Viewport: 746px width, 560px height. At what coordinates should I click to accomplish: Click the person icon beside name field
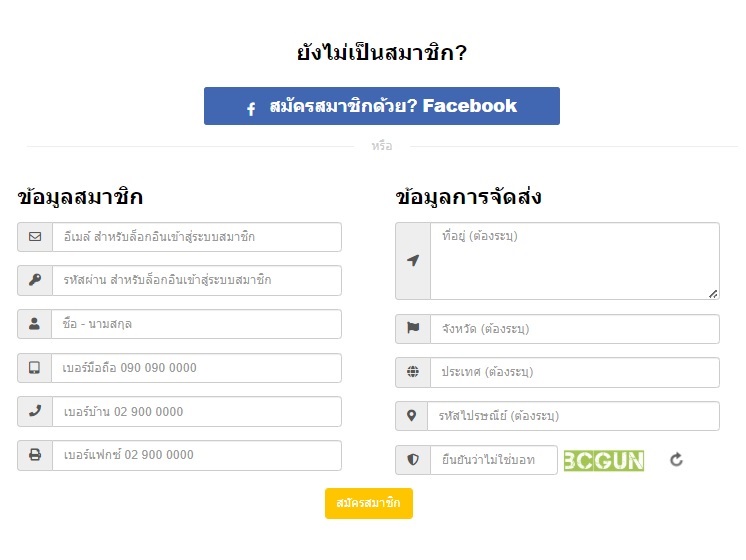(x=35, y=324)
